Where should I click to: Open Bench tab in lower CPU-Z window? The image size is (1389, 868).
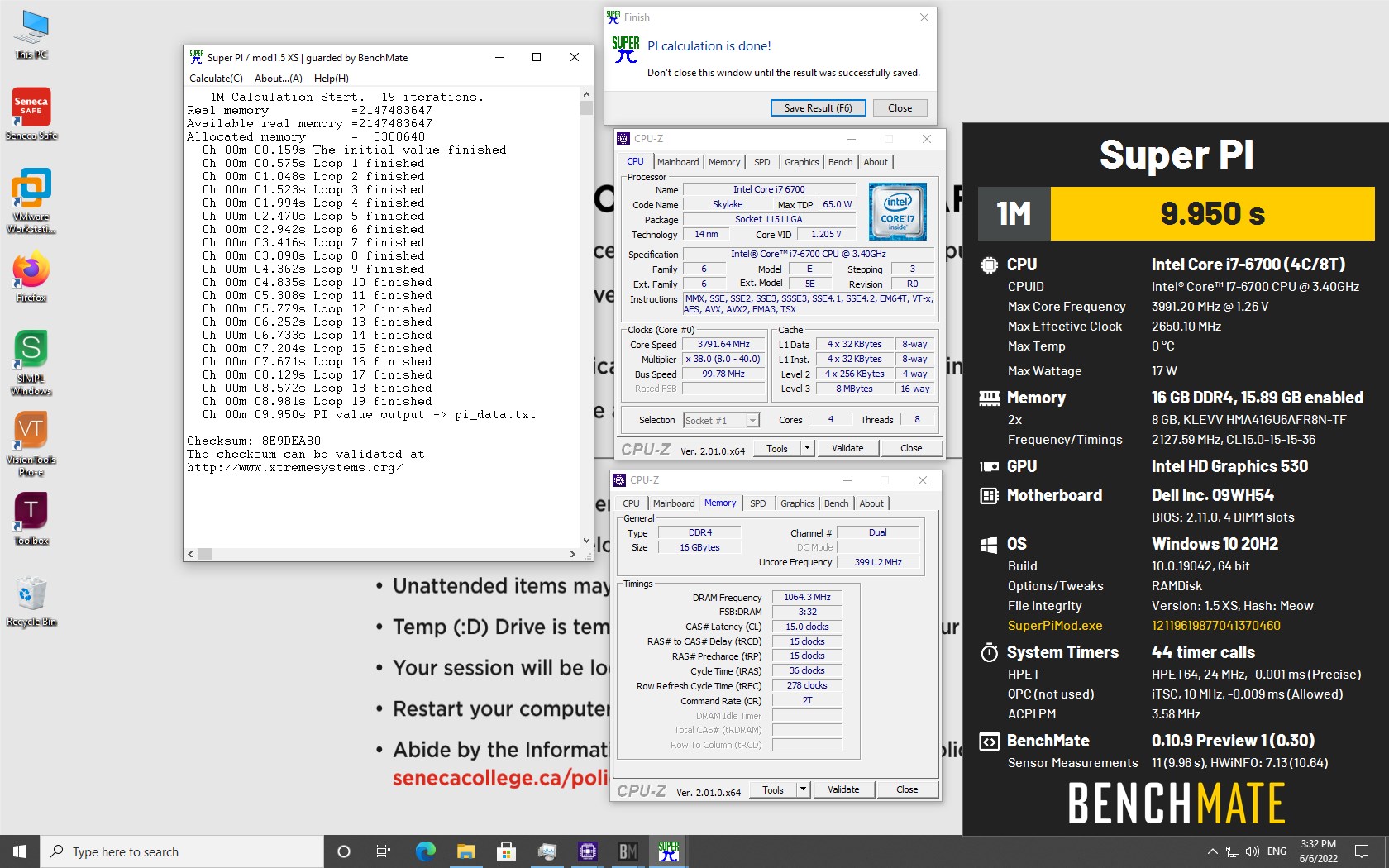pyautogui.click(x=837, y=503)
